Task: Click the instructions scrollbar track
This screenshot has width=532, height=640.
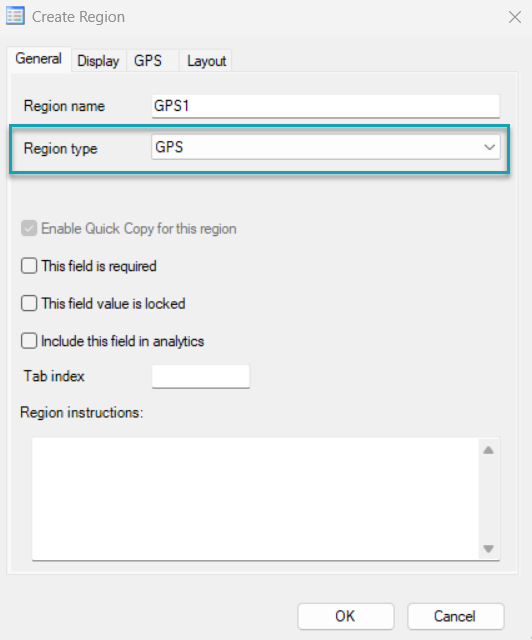Action: coord(488,499)
